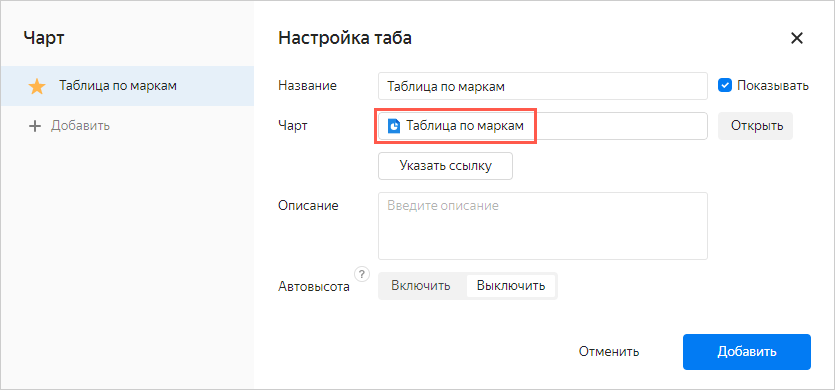The image size is (835, 390).
Task: Open the Автовысота help question mark
Action: (x=362, y=275)
